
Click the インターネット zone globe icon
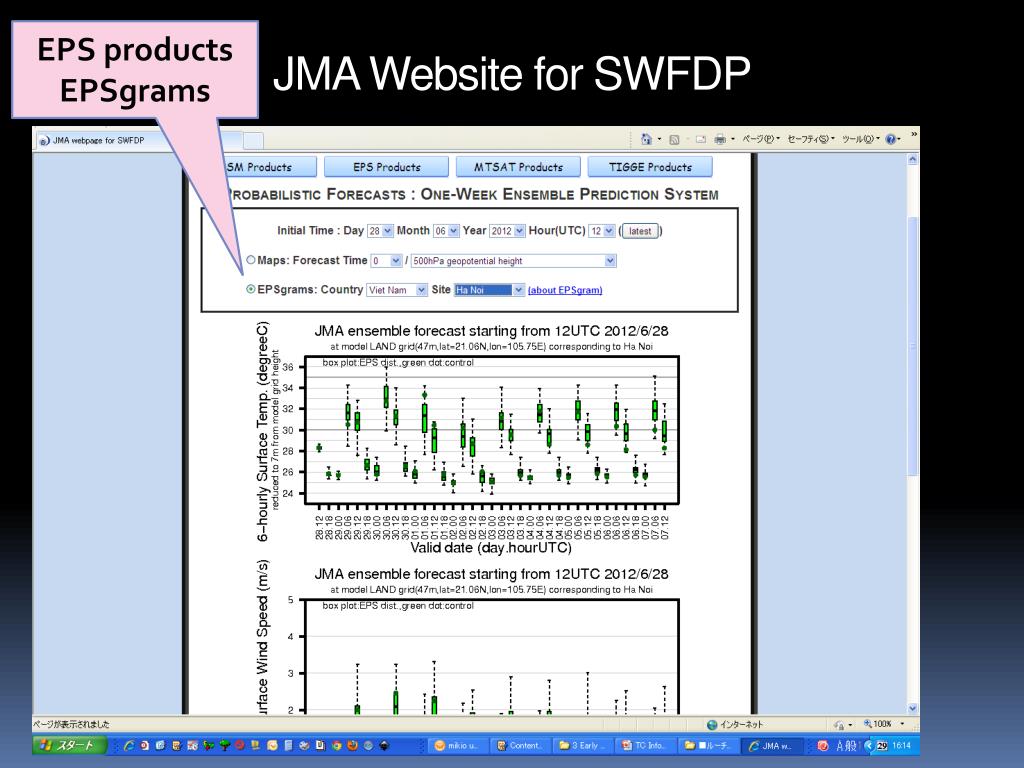click(712, 724)
